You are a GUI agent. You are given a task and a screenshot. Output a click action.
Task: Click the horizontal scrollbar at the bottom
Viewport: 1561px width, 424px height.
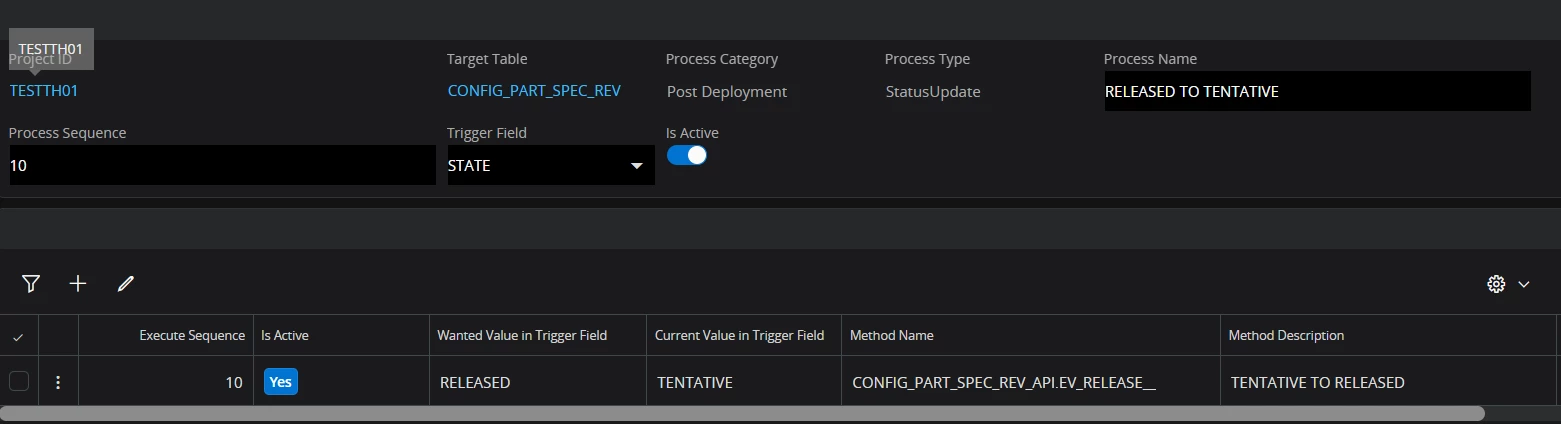click(742, 413)
